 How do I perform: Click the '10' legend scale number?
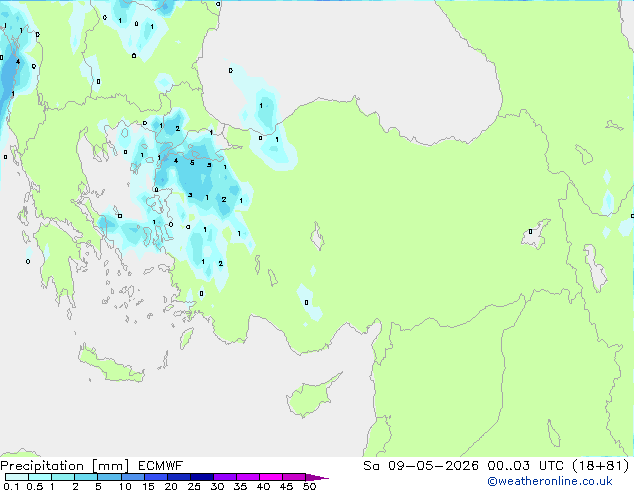tap(125, 486)
